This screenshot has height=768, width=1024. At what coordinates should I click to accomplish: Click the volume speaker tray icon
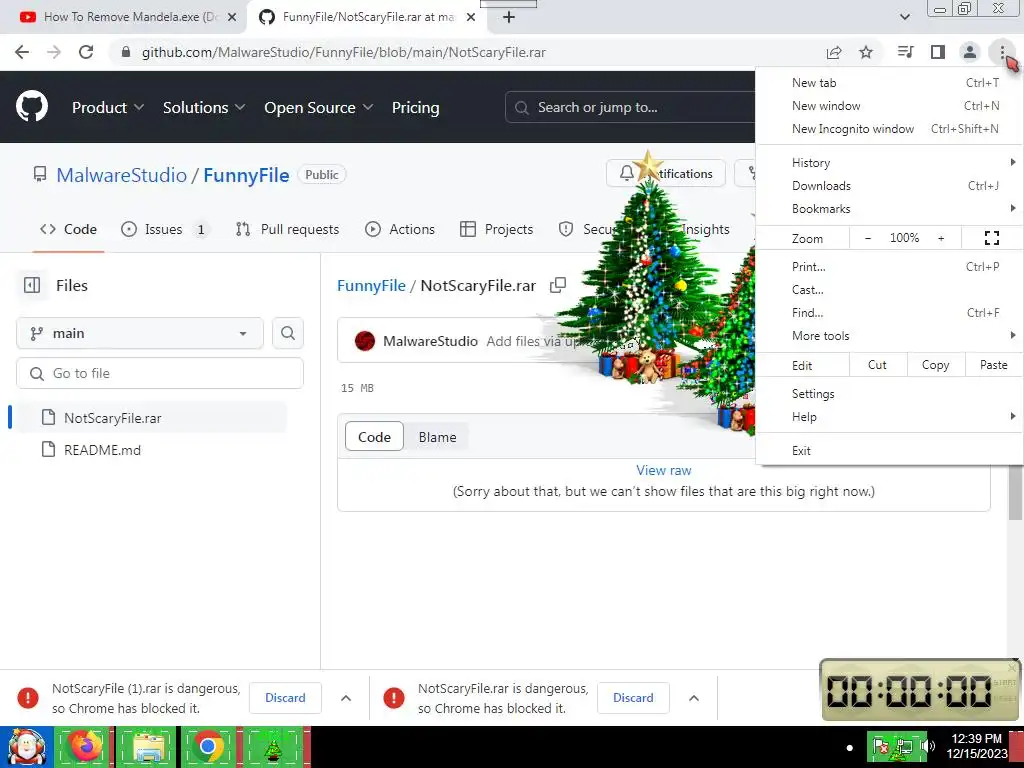click(x=927, y=746)
